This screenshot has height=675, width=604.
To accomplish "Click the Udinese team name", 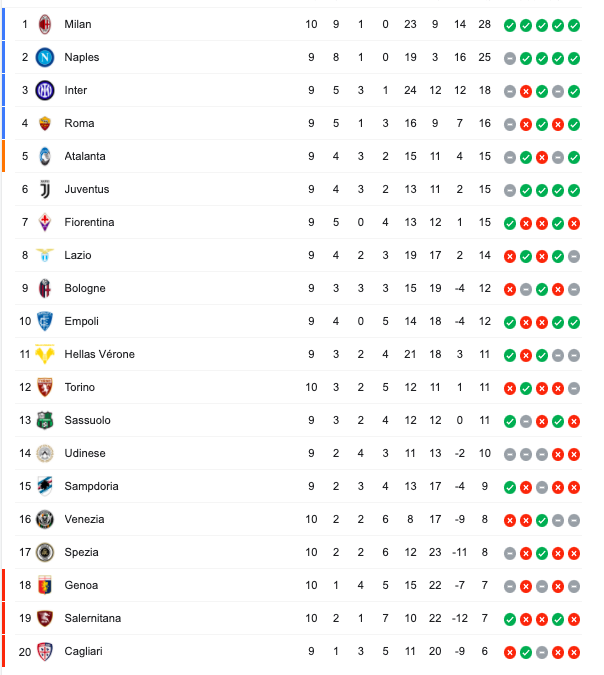I will click(x=84, y=453).
